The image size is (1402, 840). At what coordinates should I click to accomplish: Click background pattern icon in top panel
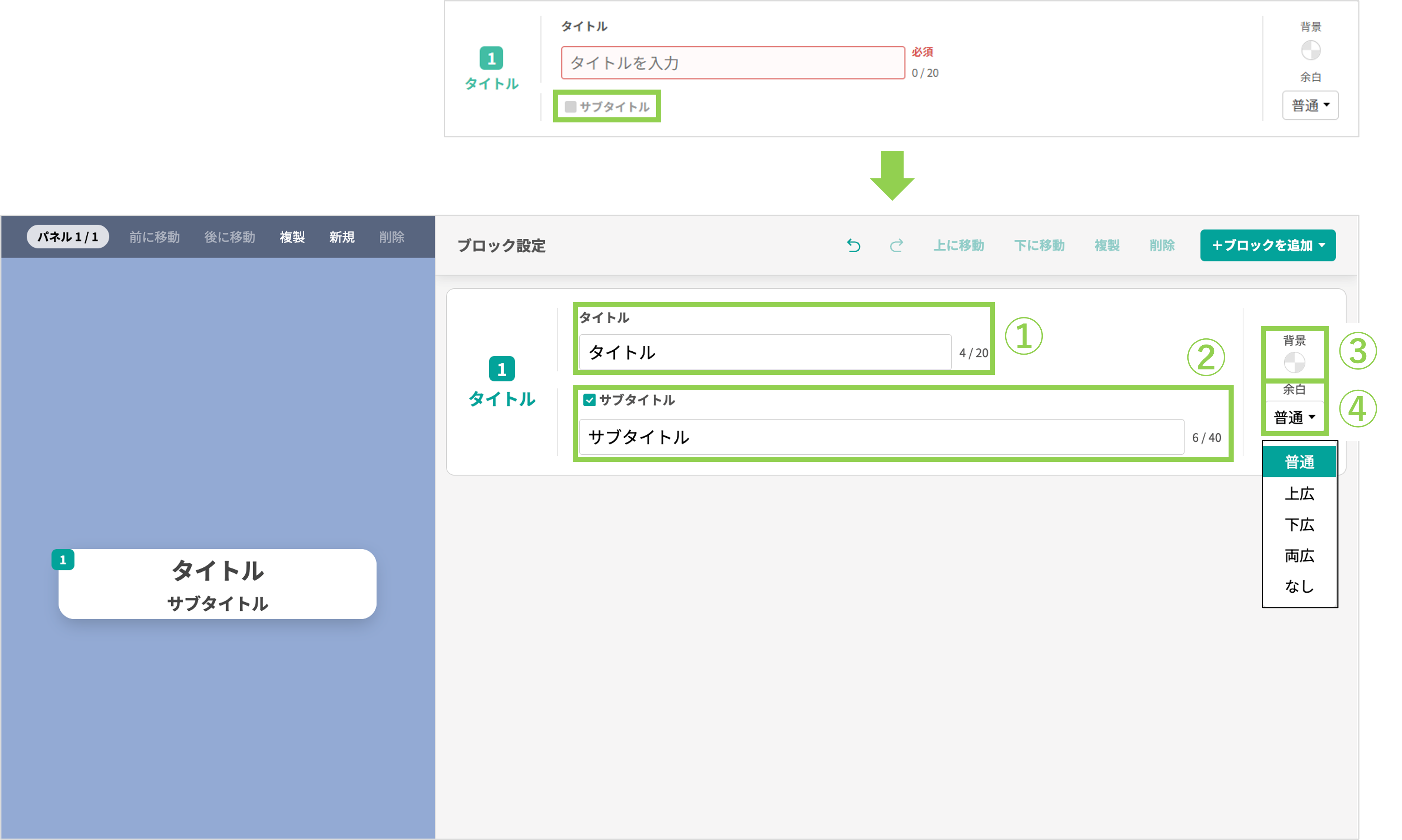[1310, 50]
